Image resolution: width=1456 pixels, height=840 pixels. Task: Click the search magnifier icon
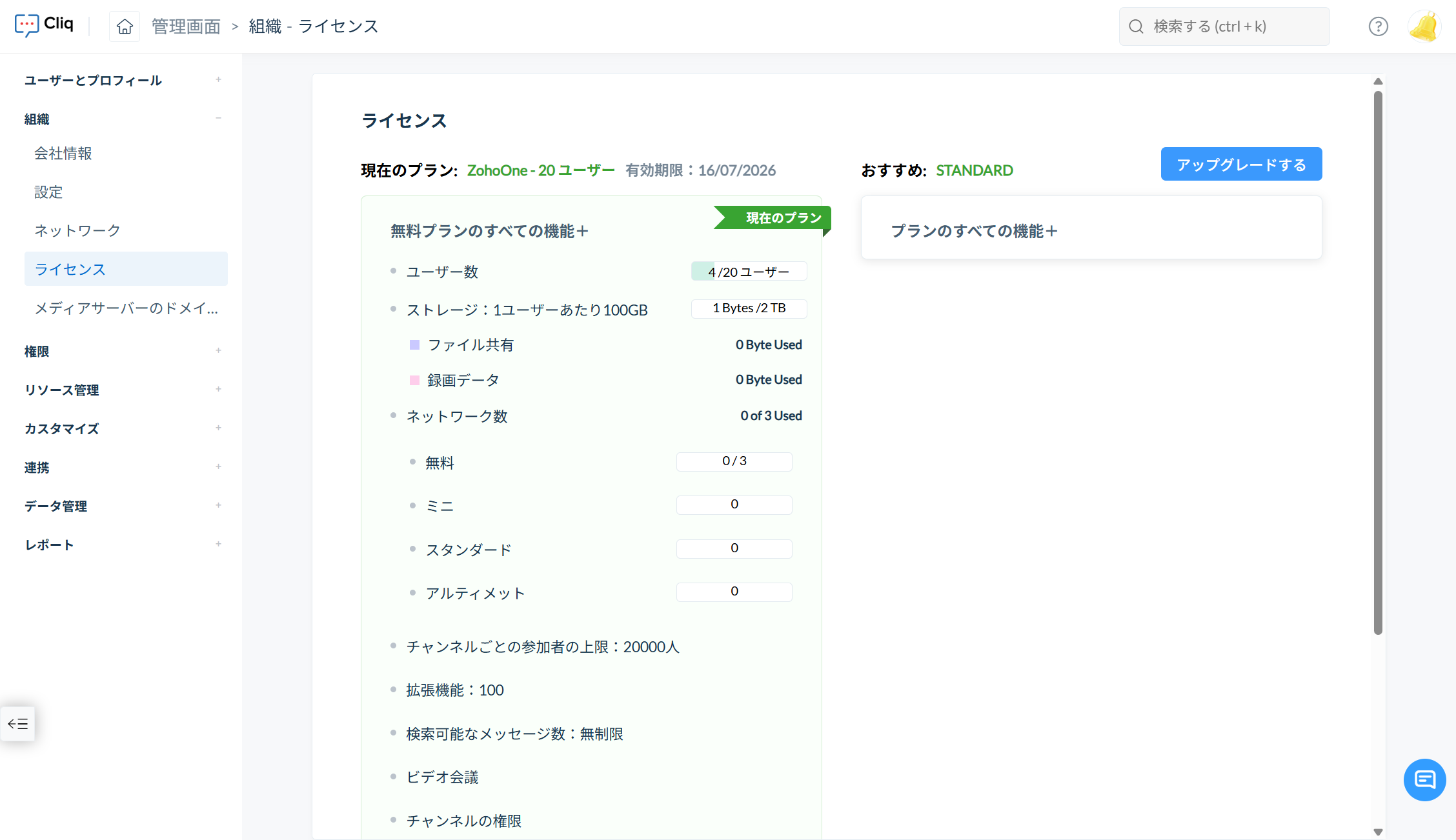click(x=1136, y=26)
